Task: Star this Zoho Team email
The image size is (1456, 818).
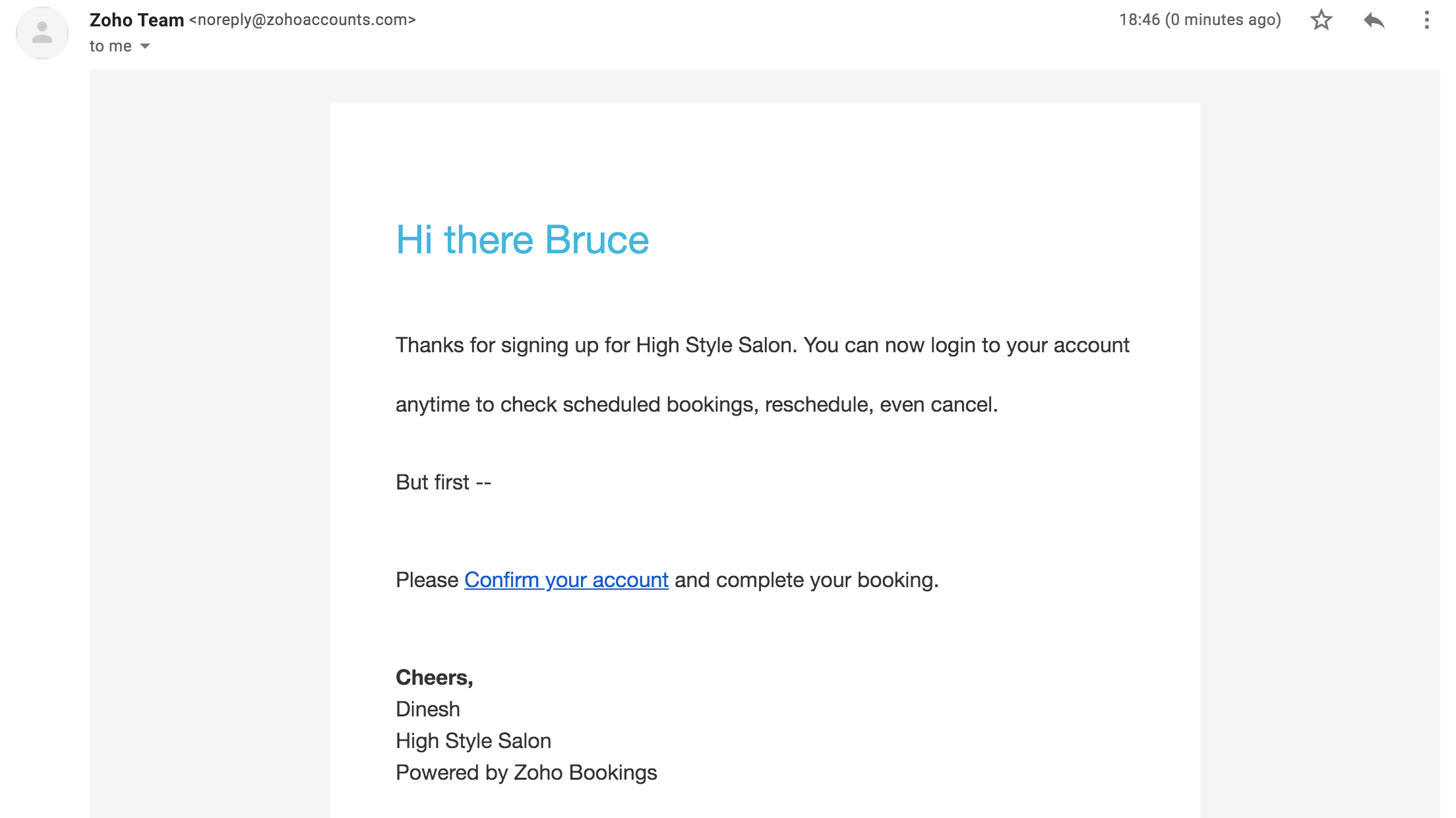Action: tap(1321, 20)
